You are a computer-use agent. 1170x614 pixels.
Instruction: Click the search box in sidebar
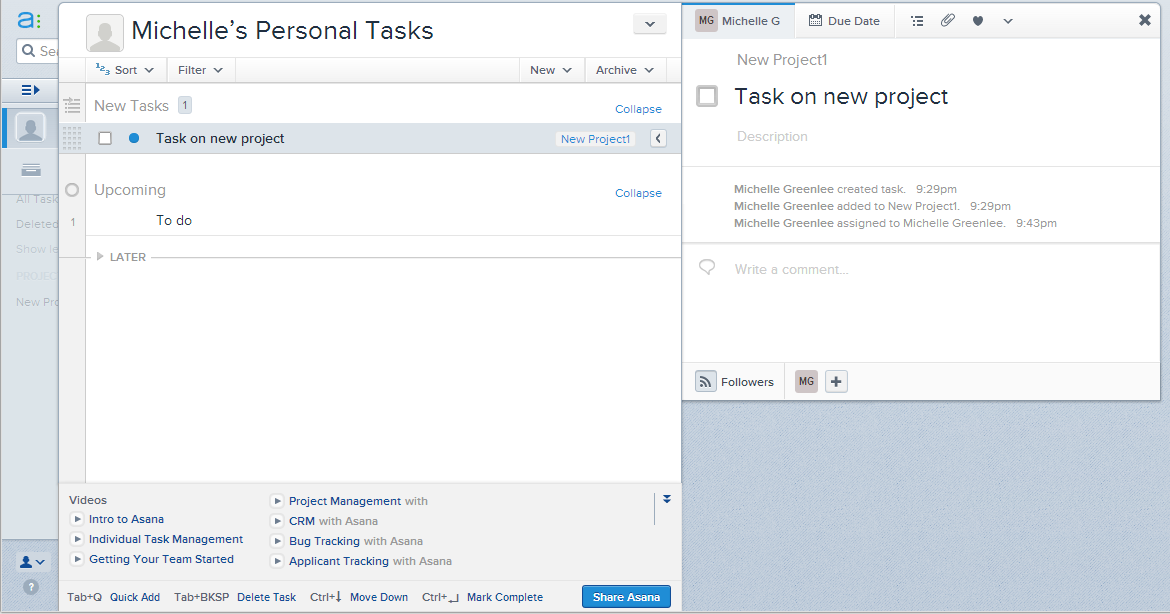(x=37, y=51)
